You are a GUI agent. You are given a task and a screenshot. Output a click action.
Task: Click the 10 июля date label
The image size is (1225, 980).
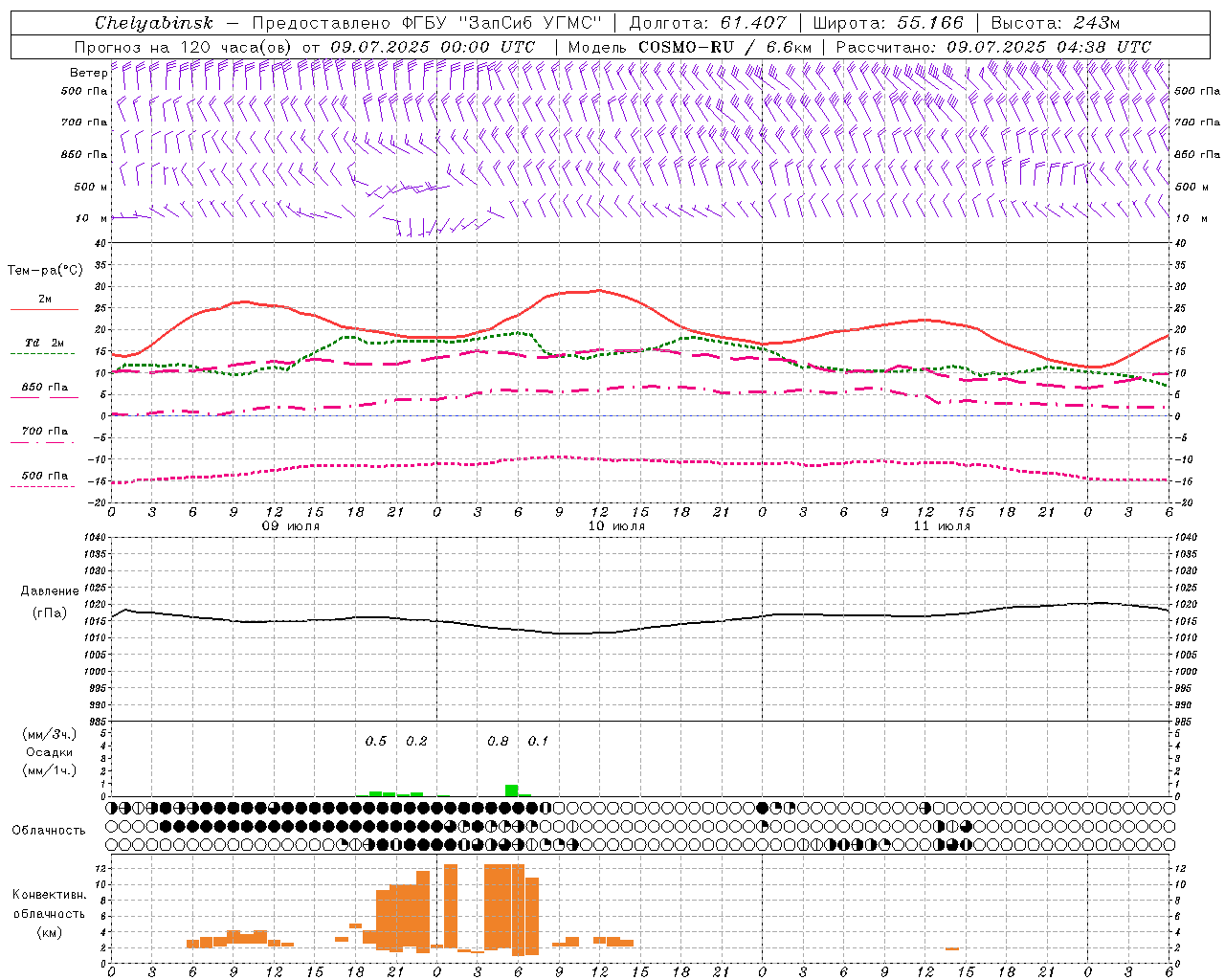coord(616,526)
